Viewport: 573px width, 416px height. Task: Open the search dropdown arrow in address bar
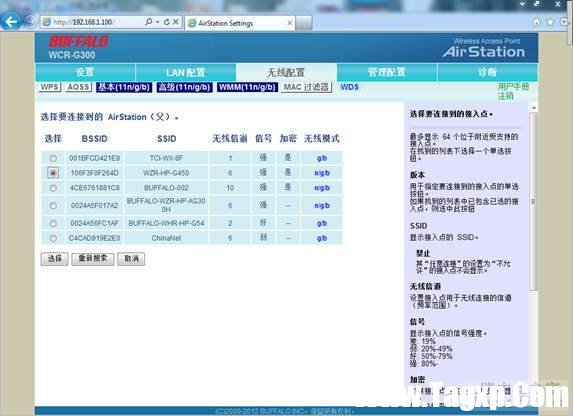click(x=158, y=22)
